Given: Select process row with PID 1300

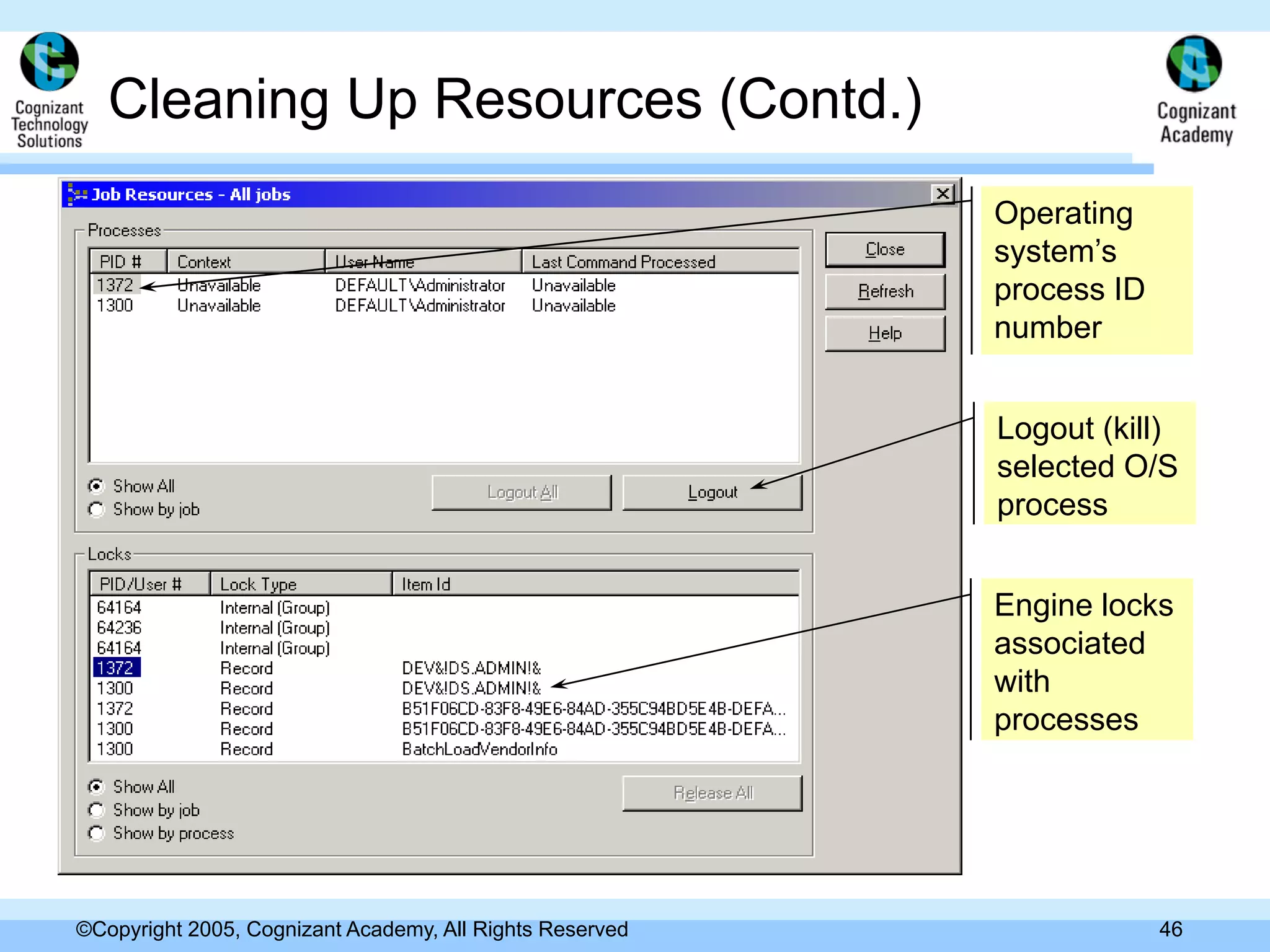Looking at the screenshot, I should [x=115, y=306].
